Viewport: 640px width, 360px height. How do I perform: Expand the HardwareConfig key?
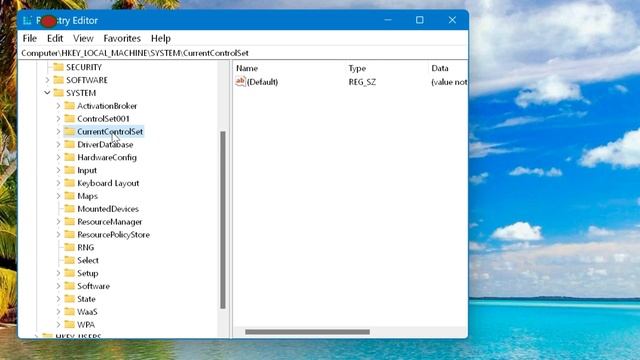(58, 157)
